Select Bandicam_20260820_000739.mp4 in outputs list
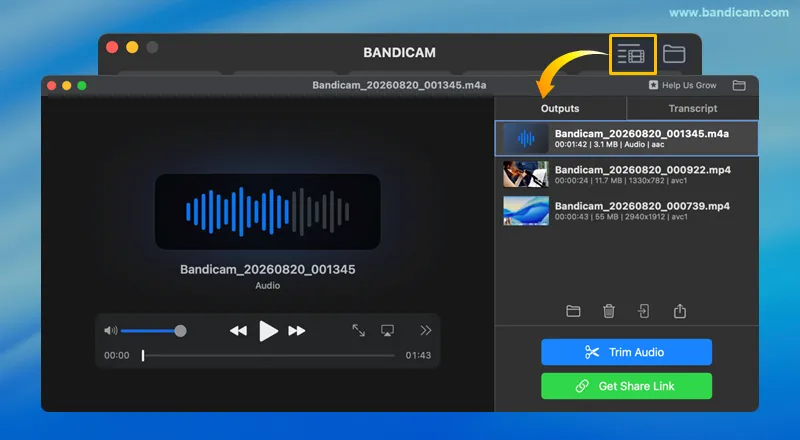800x440 pixels. pyautogui.click(x=627, y=211)
